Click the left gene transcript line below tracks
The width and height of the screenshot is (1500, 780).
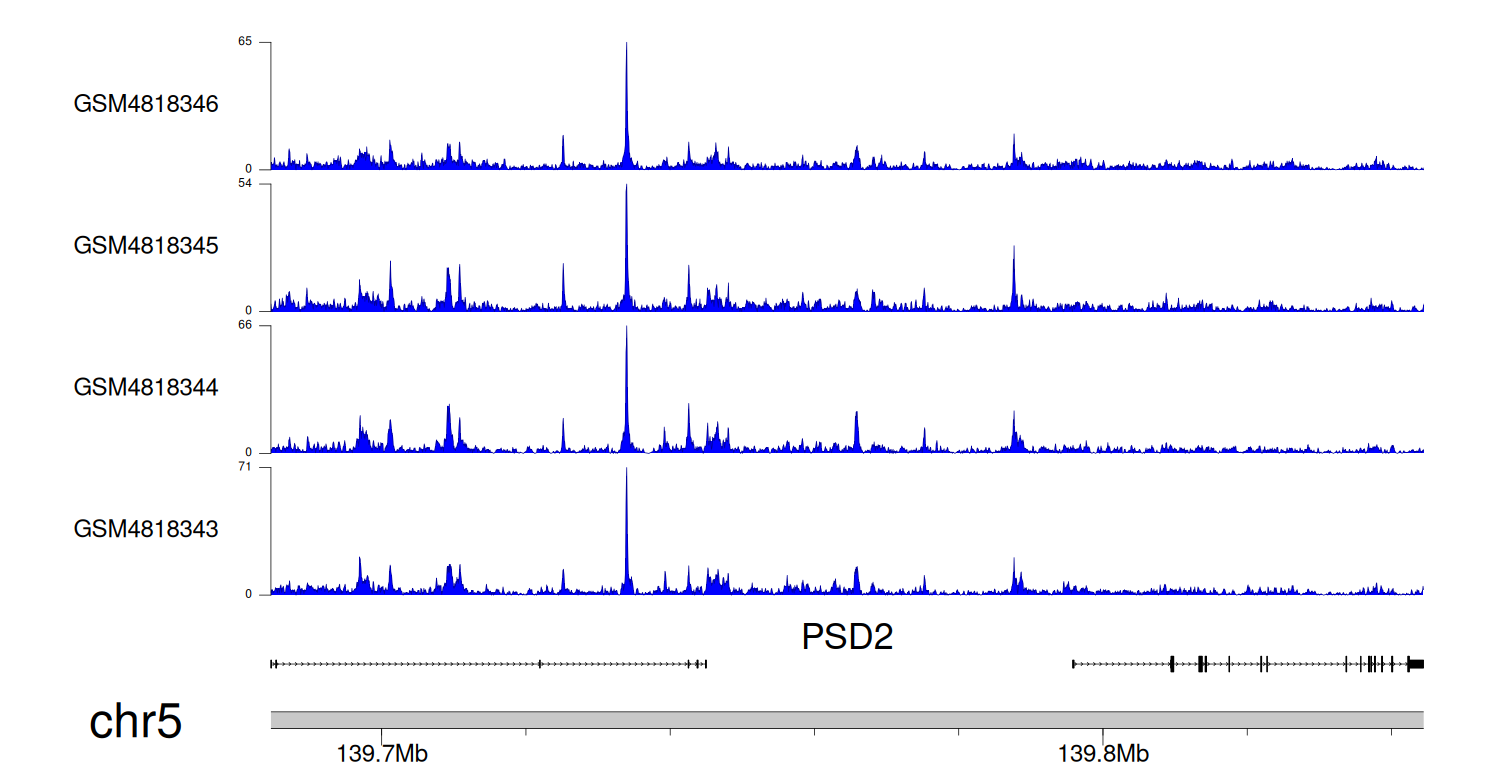[488, 663]
